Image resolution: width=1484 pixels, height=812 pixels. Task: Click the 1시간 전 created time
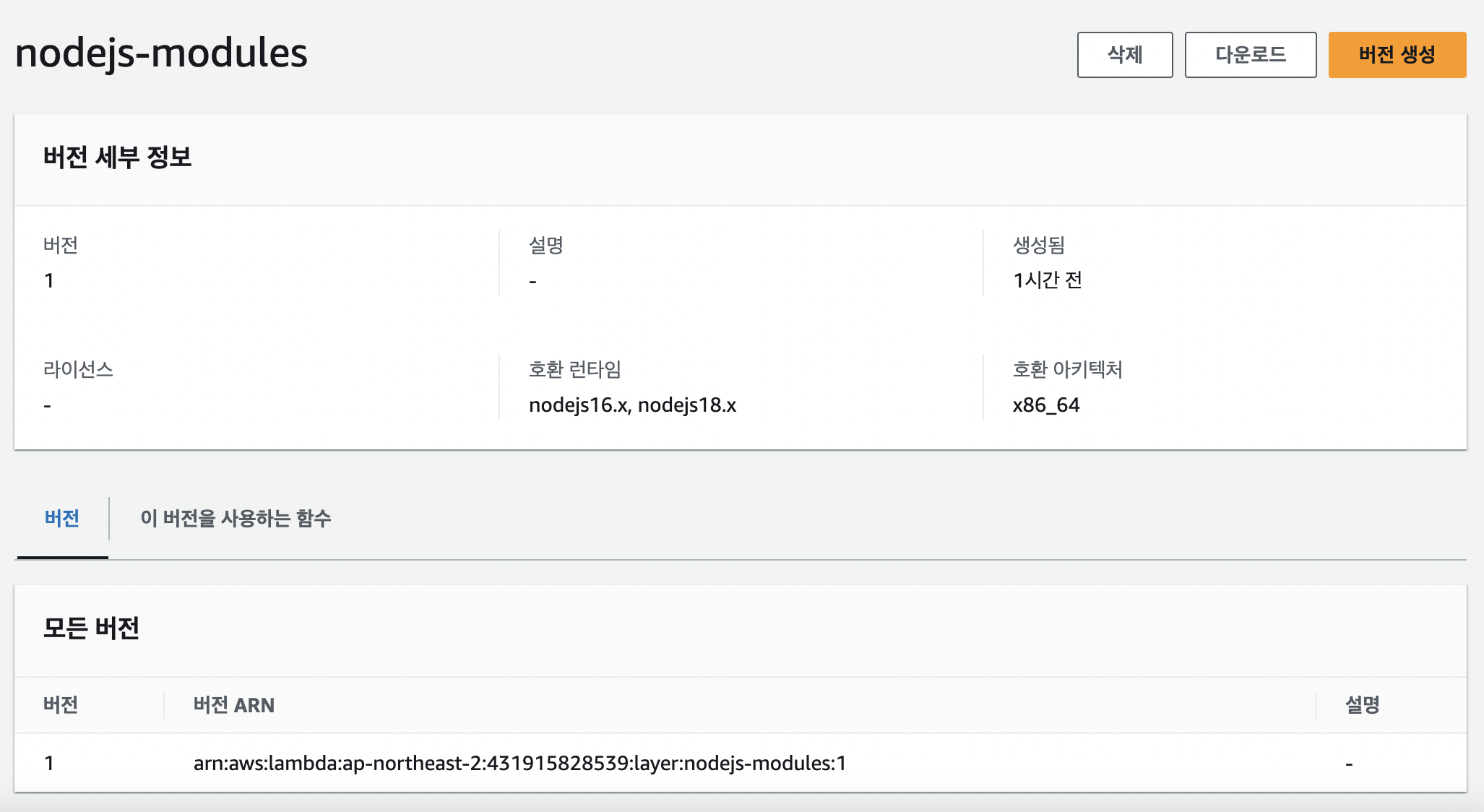tap(1047, 280)
